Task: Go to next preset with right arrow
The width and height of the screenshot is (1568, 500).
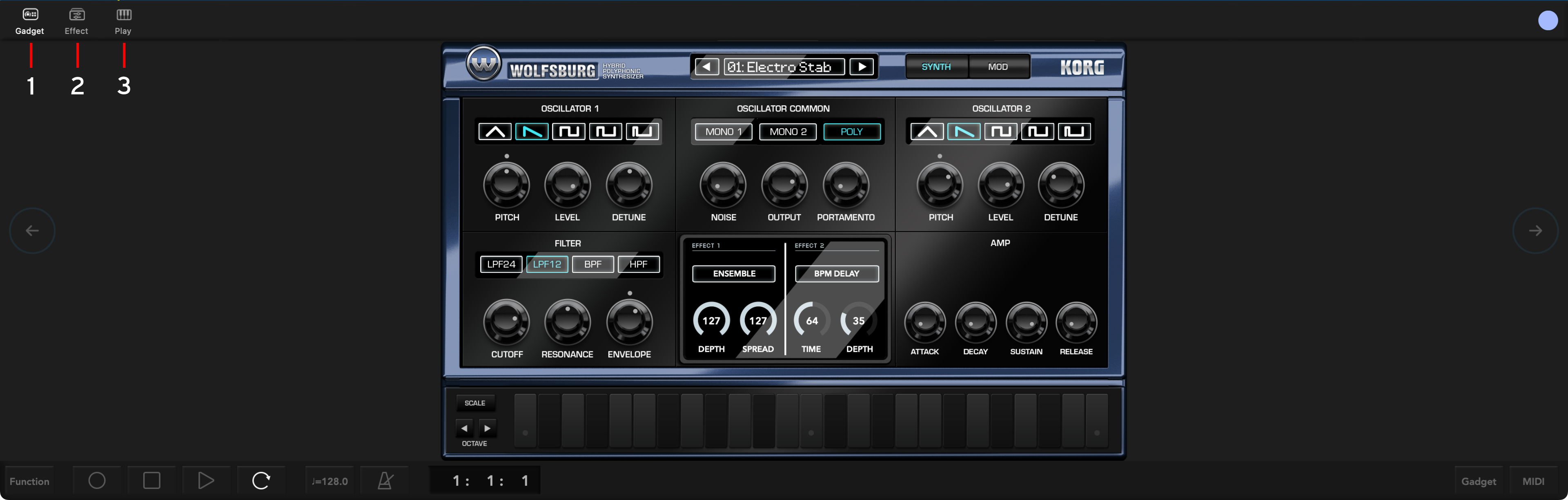Action: click(862, 67)
